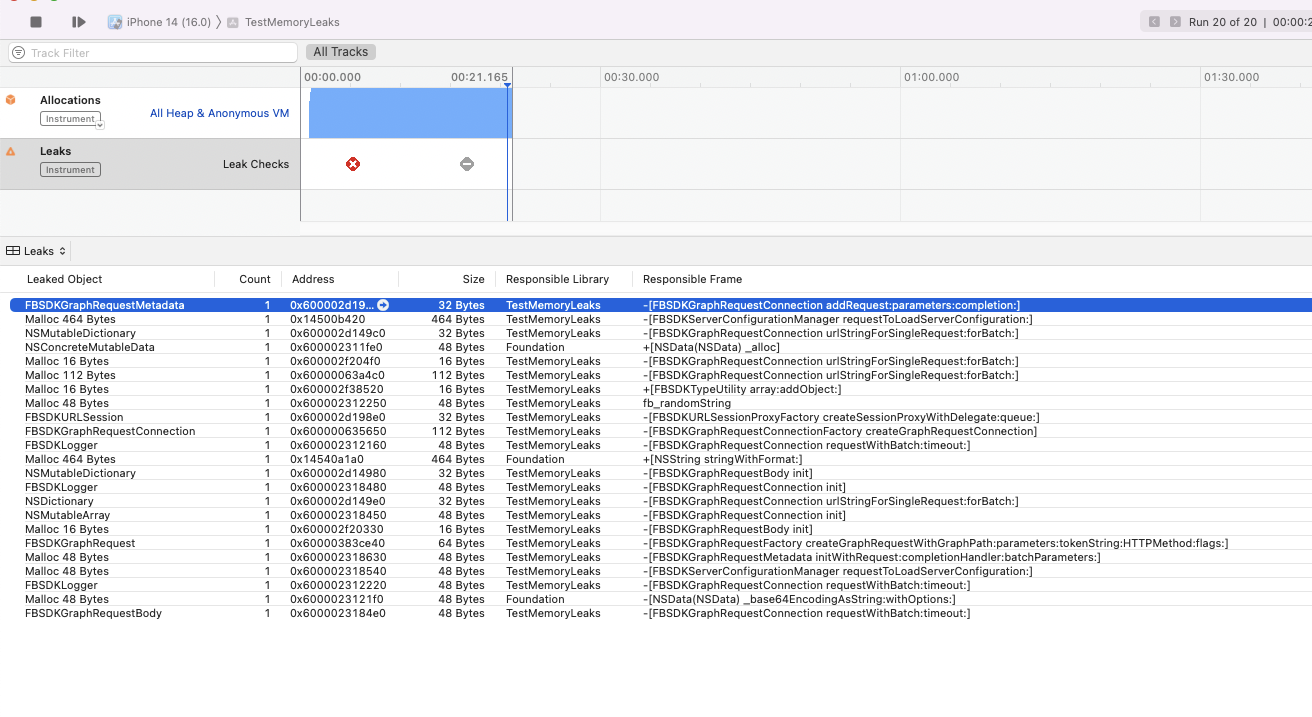Select the All Tracks button

(341, 52)
